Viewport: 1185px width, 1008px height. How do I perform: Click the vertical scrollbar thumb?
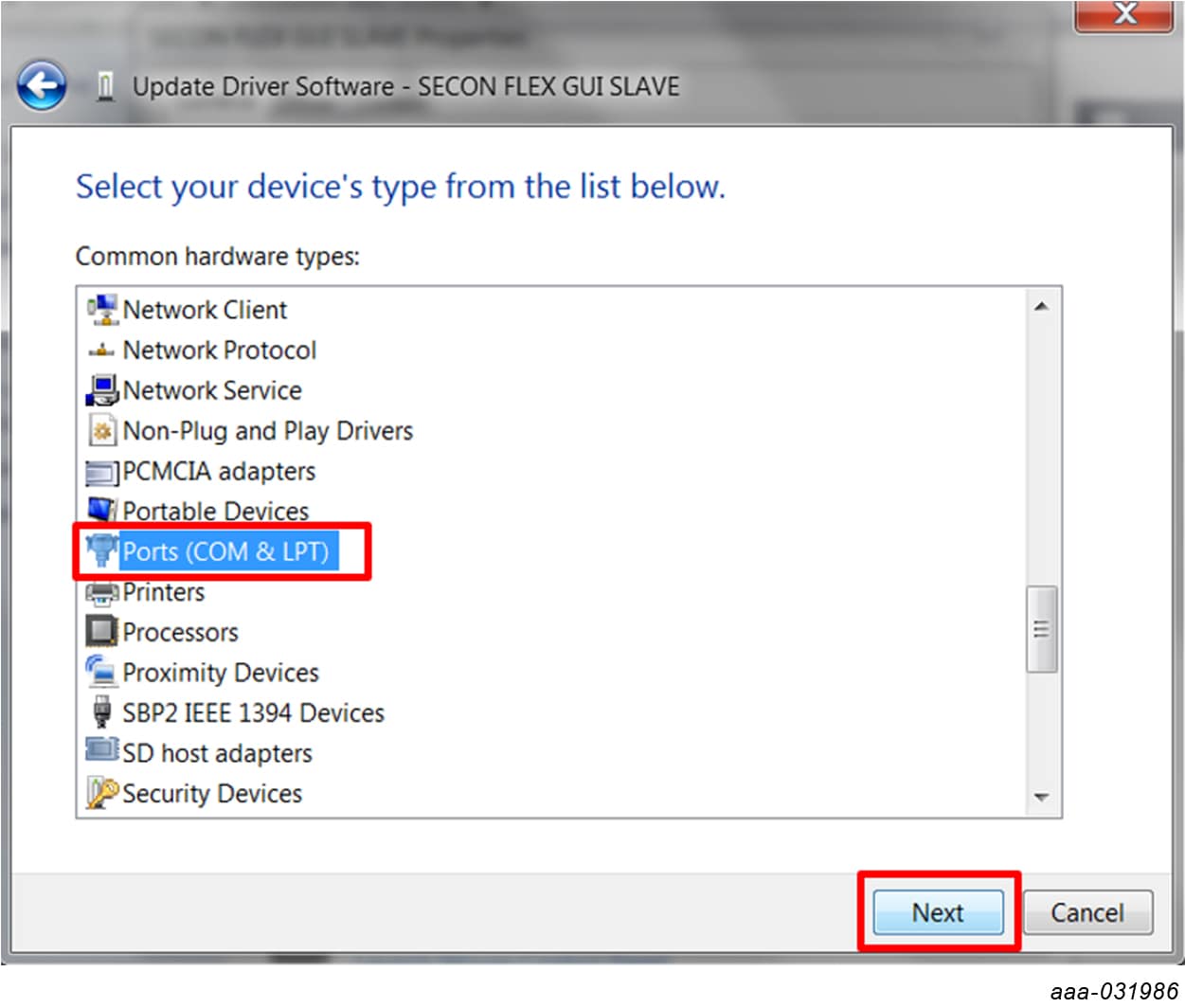pos(1041,629)
